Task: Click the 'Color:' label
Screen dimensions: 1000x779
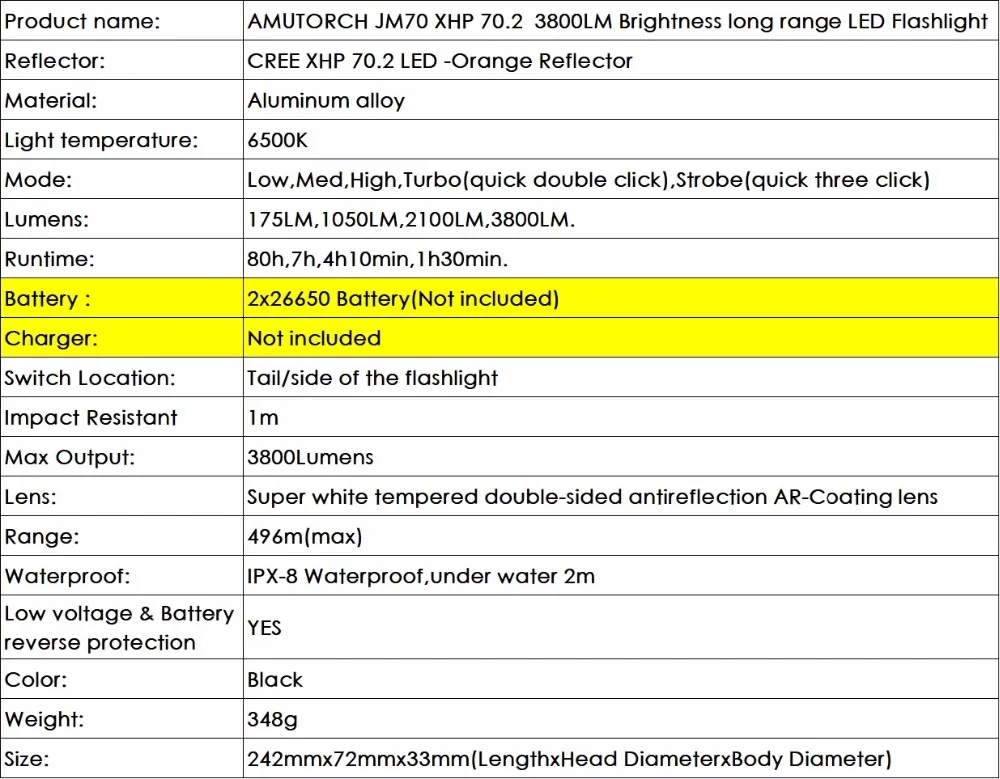Action: (x=36, y=679)
